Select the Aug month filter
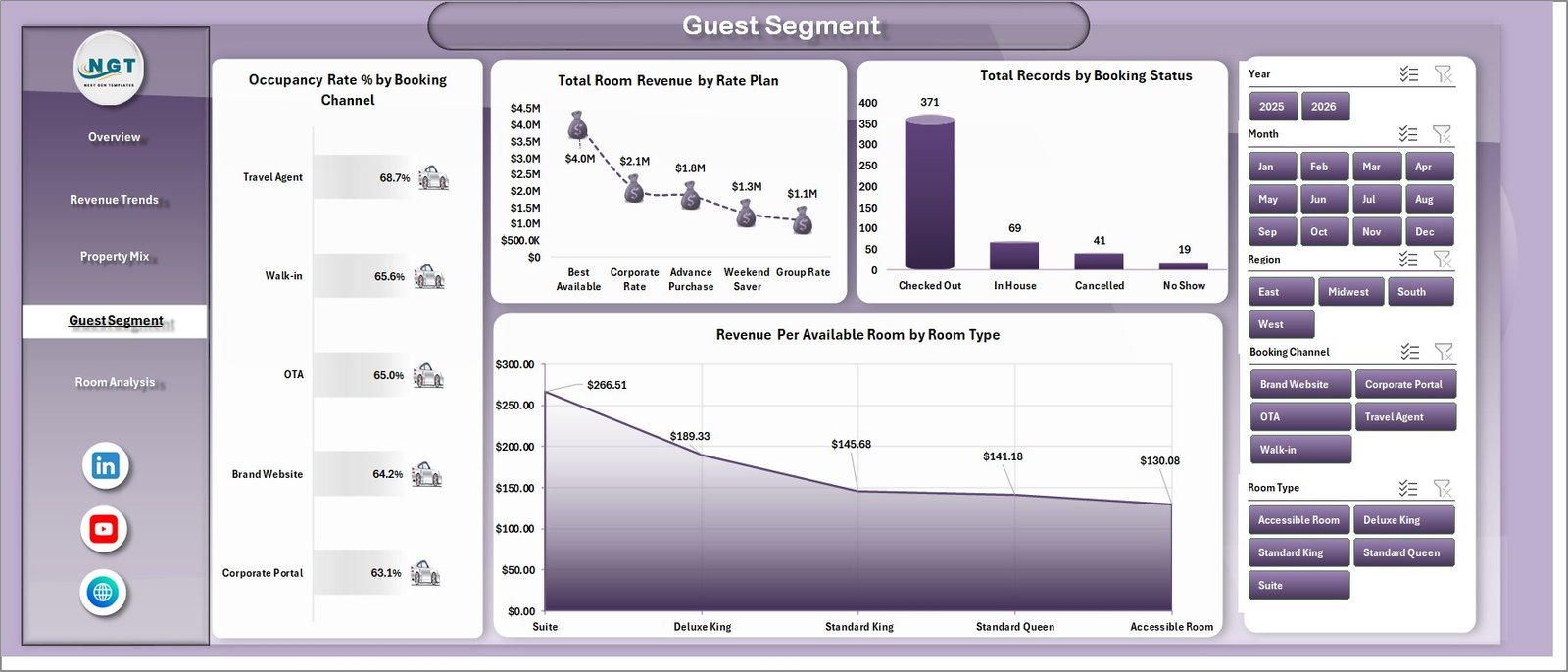Viewport: 1568px width, 672px height. coord(1429,199)
